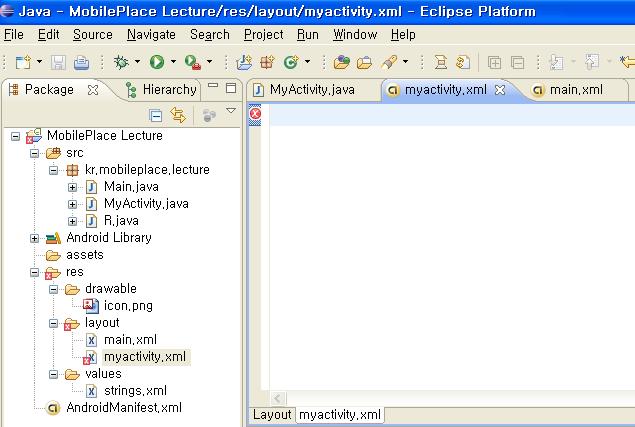
Task: Open the Window menu
Action: pos(355,35)
